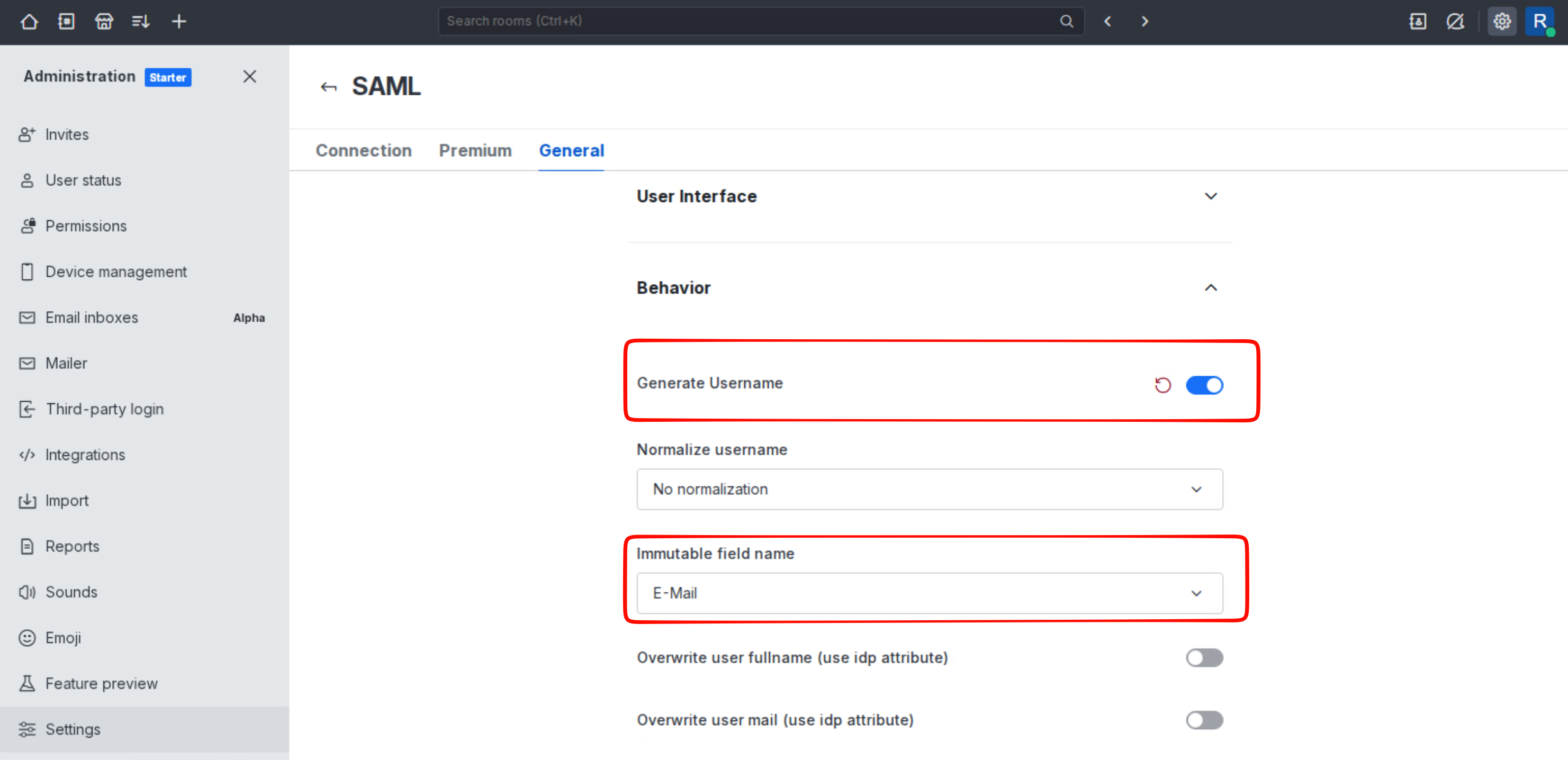Viewport: 1568px width, 760px height.
Task: Open the Marketplace store icon
Action: [104, 21]
